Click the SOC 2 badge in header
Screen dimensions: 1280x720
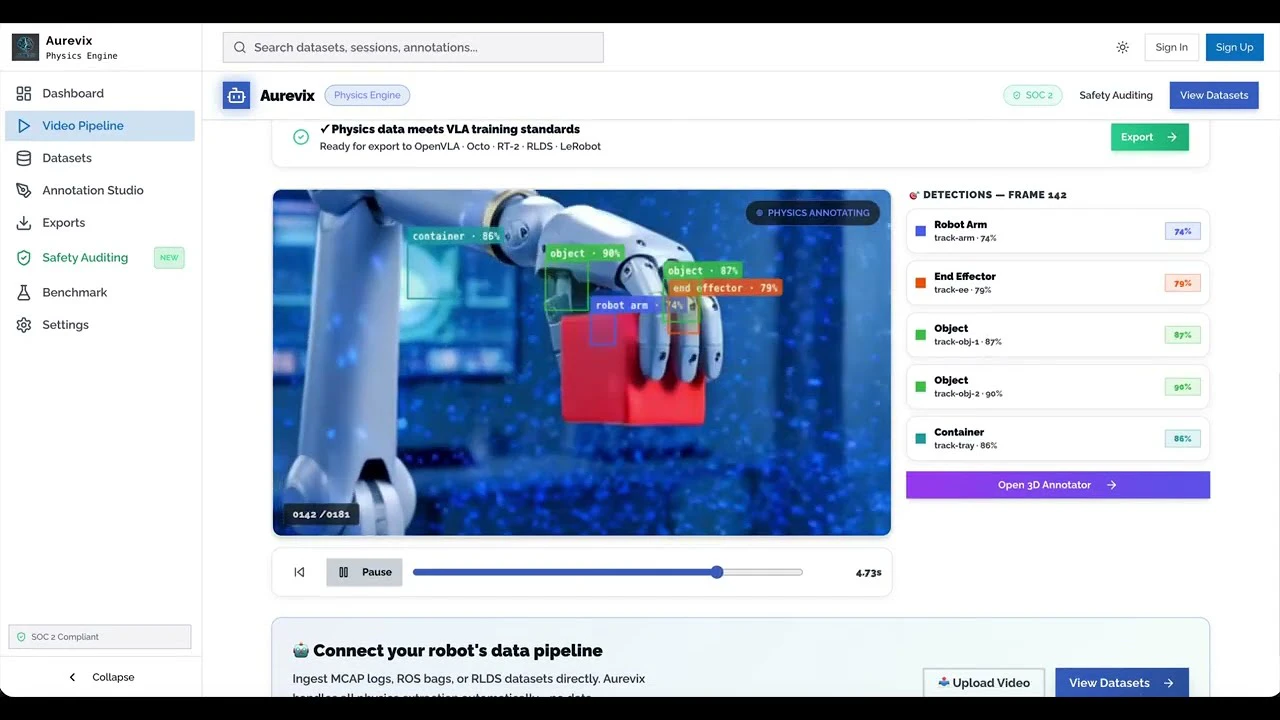click(x=1032, y=95)
